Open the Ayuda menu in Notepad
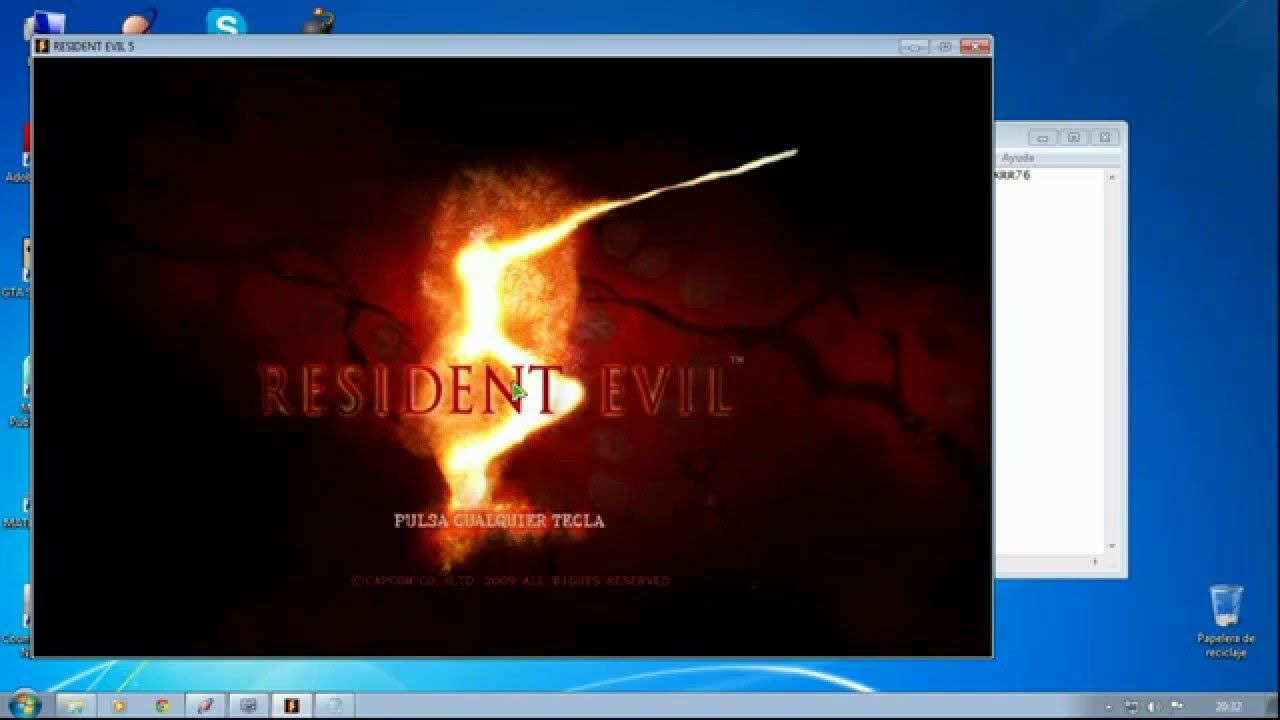 point(1018,158)
